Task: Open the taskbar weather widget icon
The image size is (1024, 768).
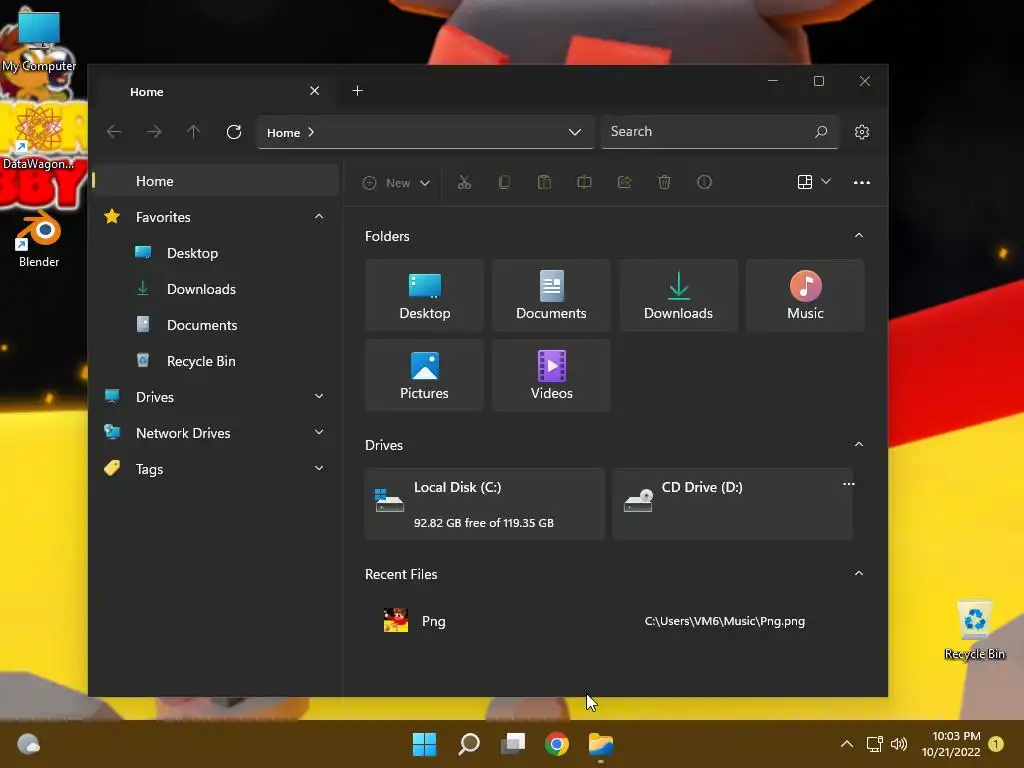Action: [x=28, y=744]
